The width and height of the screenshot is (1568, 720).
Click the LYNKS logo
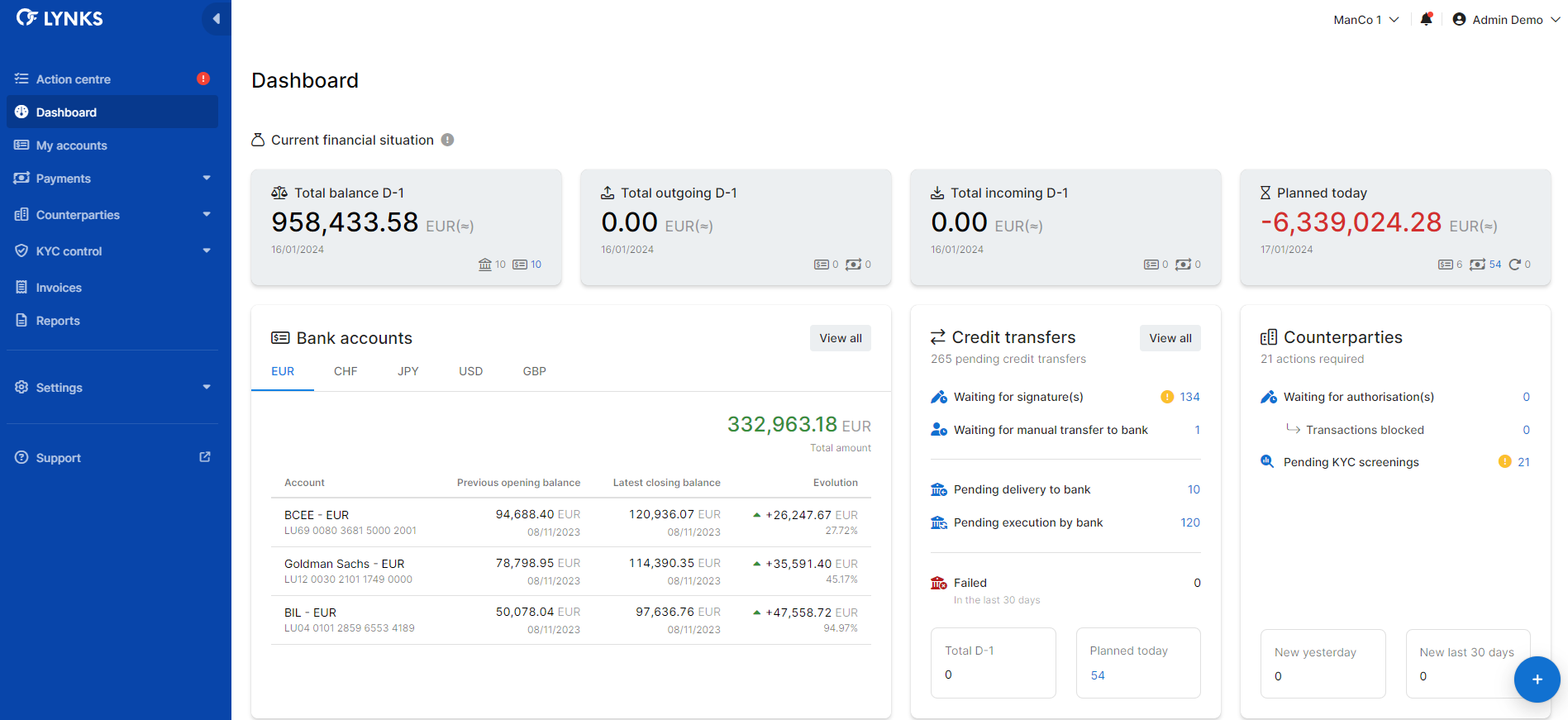coord(60,18)
